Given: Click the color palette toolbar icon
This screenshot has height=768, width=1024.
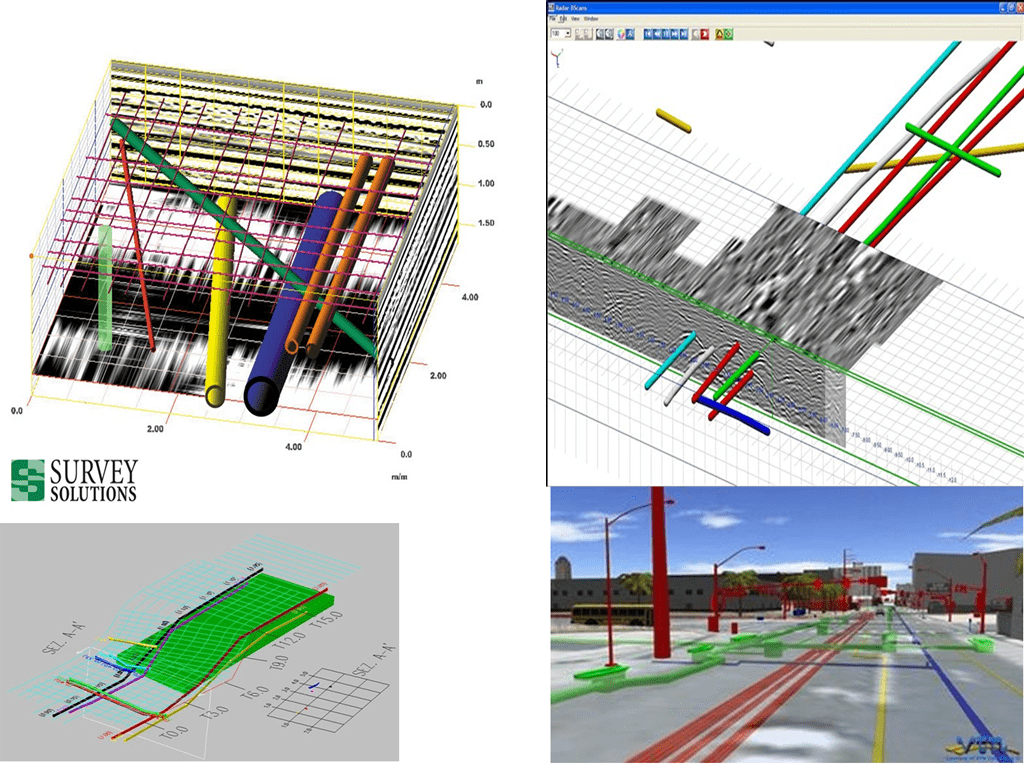Looking at the screenshot, I should (x=621, y=34).
